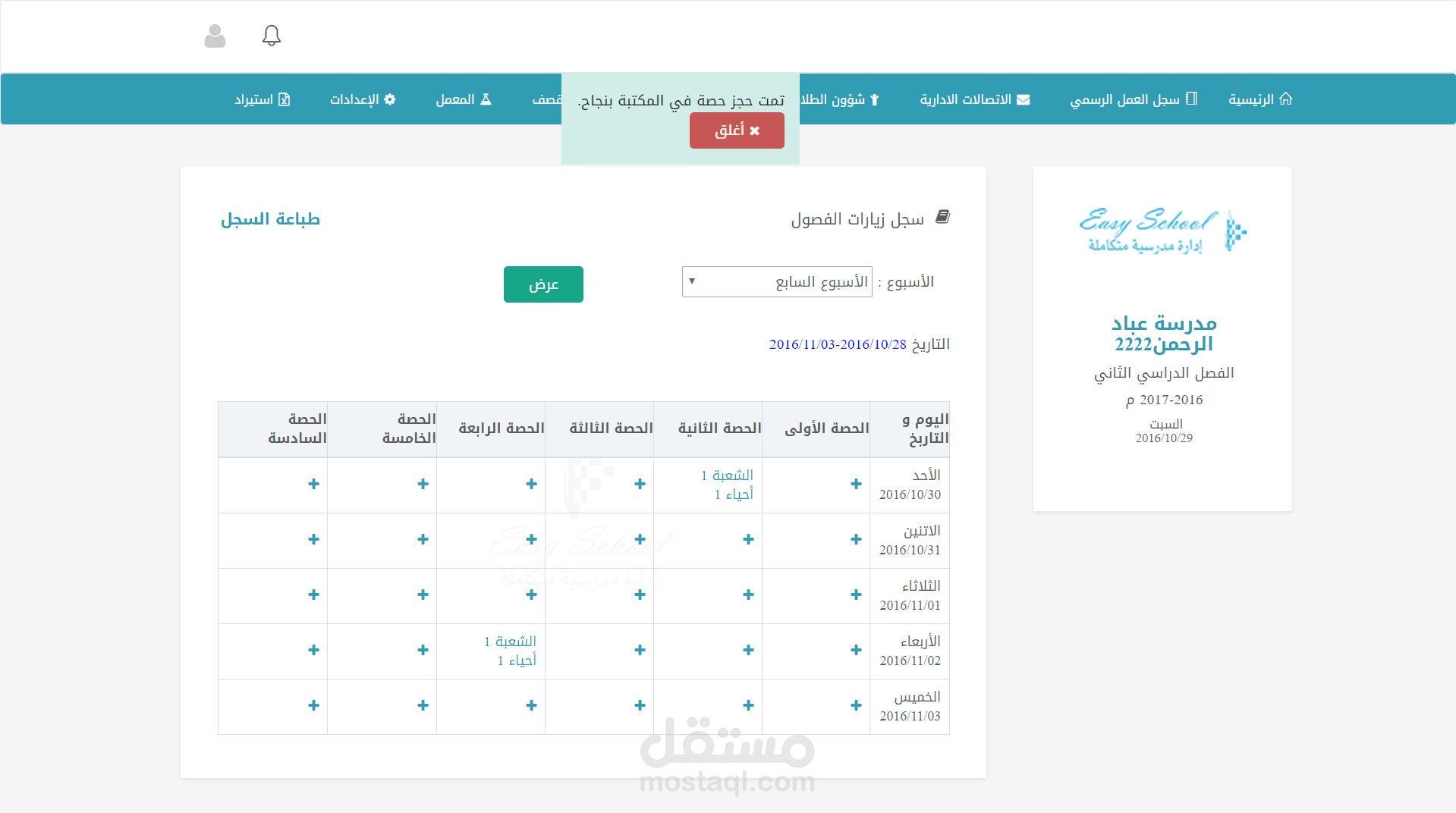Add visit for الاثنين in الحصة الثانية
This screenshot has height=813, width=1456.
748,539
